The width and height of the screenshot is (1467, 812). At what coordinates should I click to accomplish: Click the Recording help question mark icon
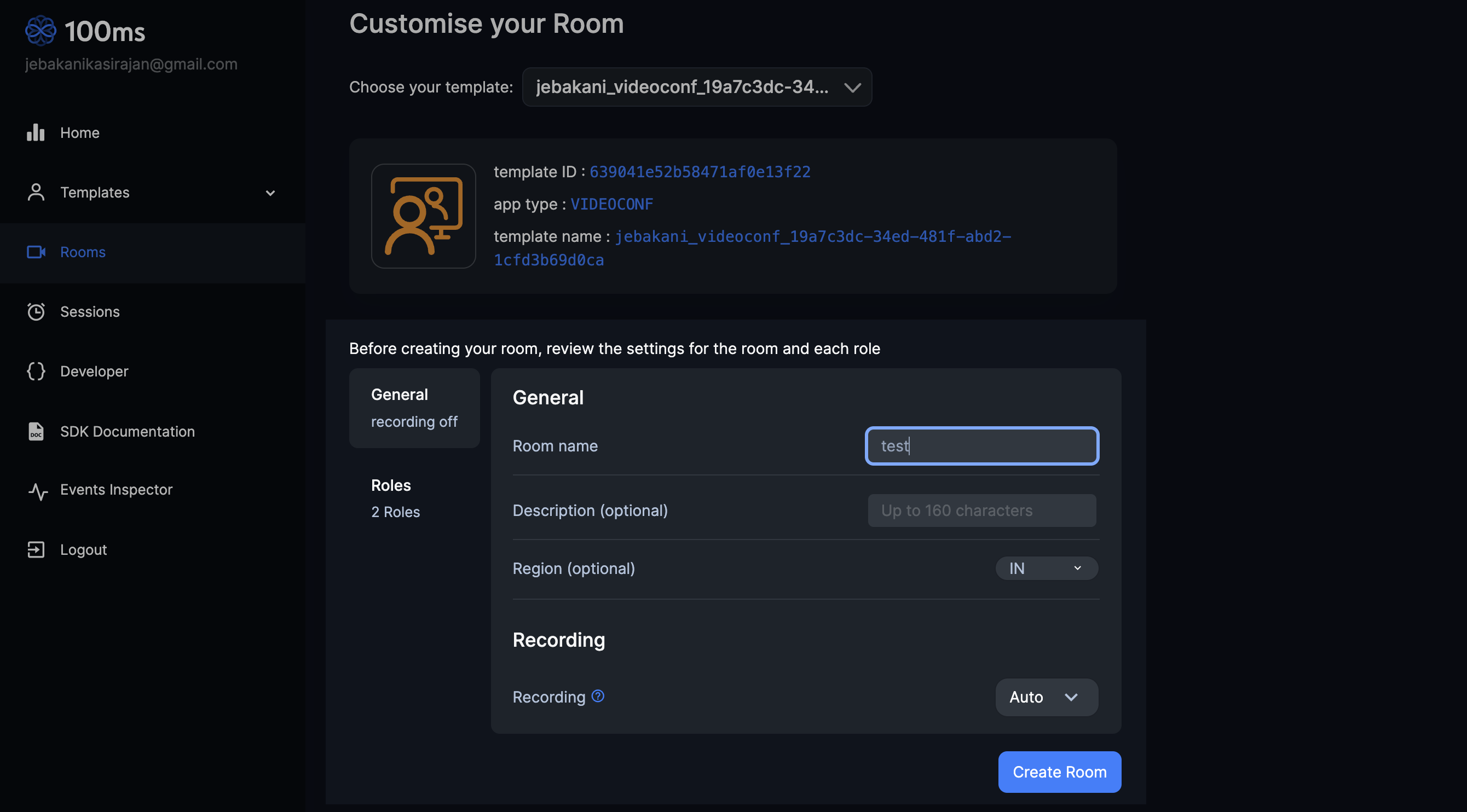click(597, 697)
